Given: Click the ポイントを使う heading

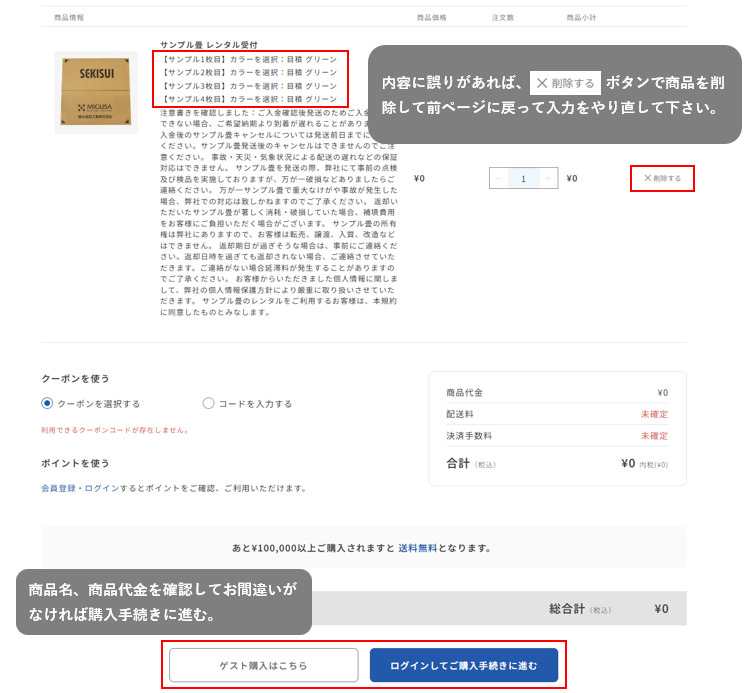Looking at the screenshot, I should coord(75,463).
